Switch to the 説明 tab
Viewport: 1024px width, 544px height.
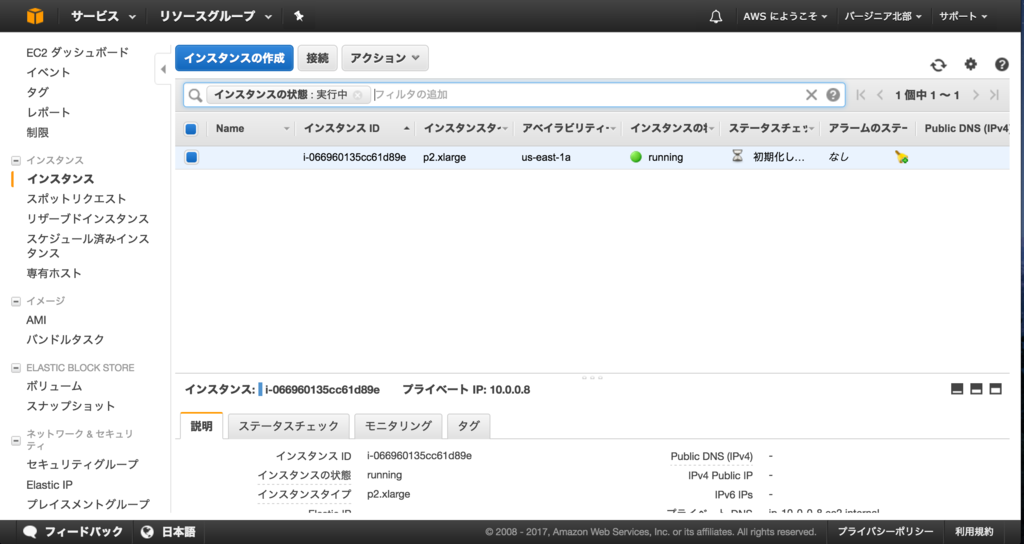click(x=201, y=426)
